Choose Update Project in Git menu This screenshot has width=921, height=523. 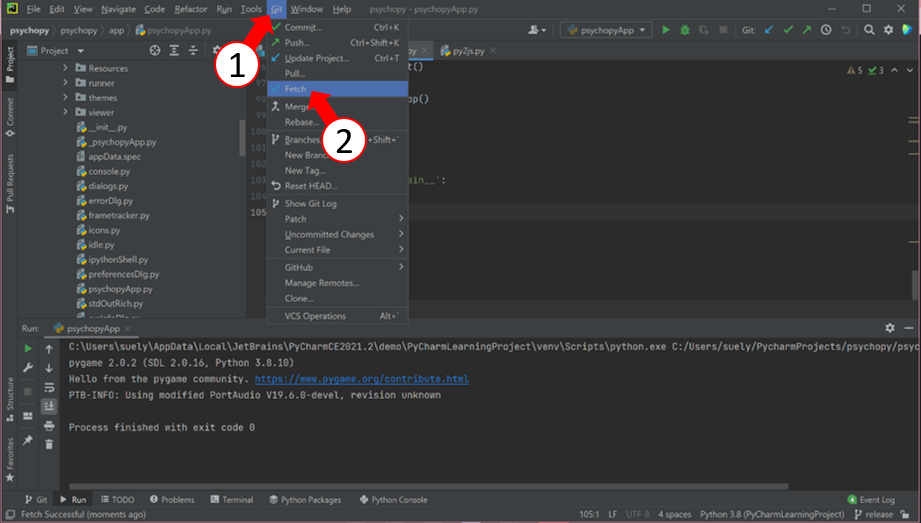[338, 58]
